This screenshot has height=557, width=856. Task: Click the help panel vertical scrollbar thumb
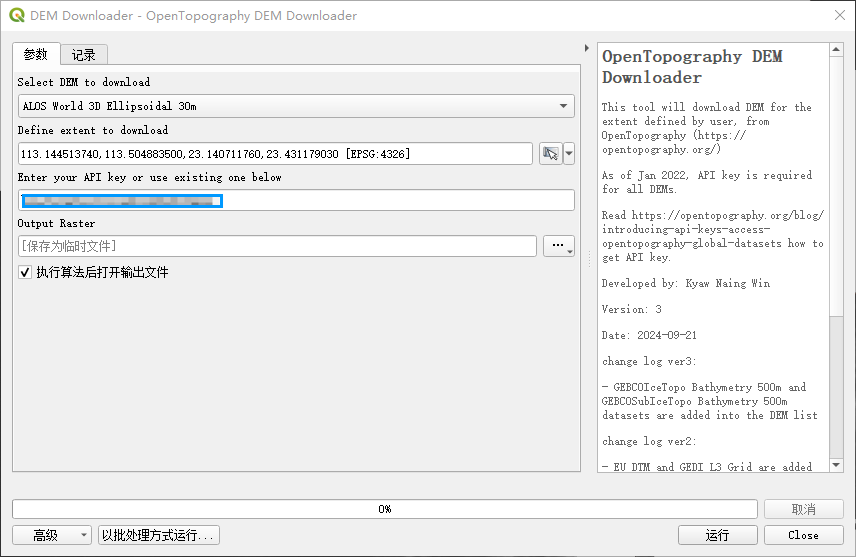coord(836,186)
